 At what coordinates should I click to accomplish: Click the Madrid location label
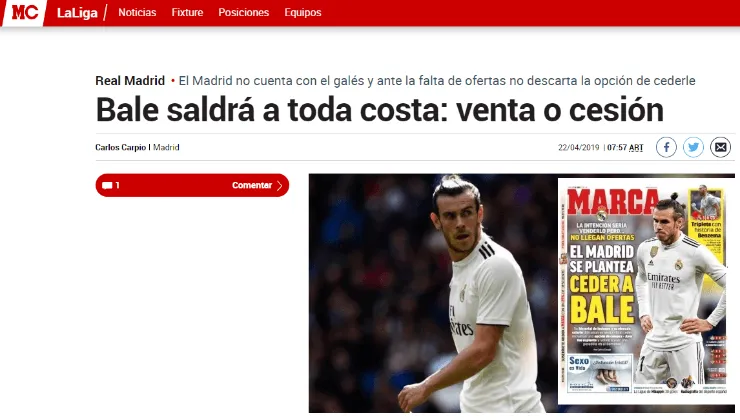point(166,147)
